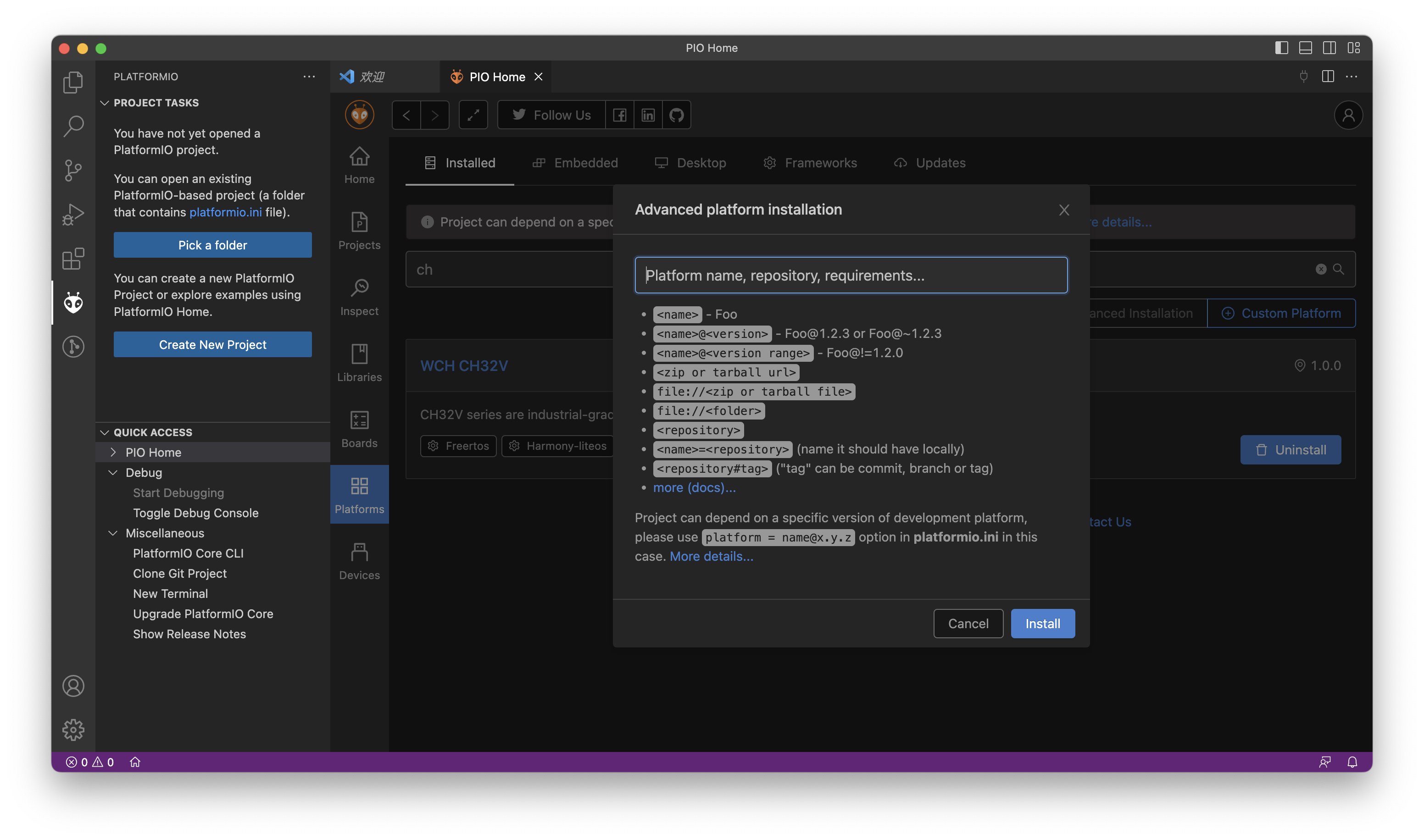This screenshot has width=1424, height=840.
Task: Collapse the Debug section under Quick Access
Action: click(x=112, y=473)
